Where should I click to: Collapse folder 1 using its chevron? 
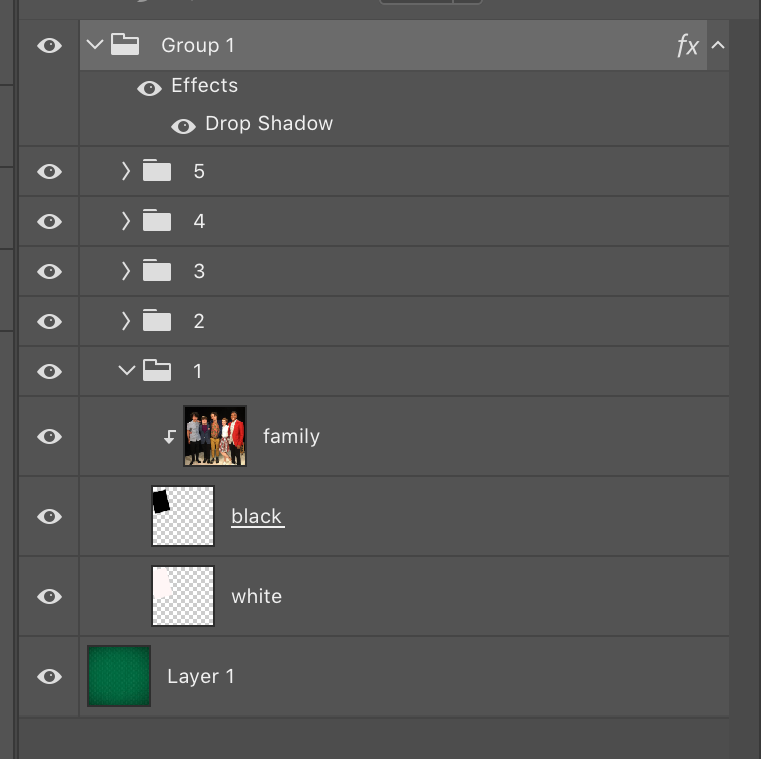[x=126, y=371]
